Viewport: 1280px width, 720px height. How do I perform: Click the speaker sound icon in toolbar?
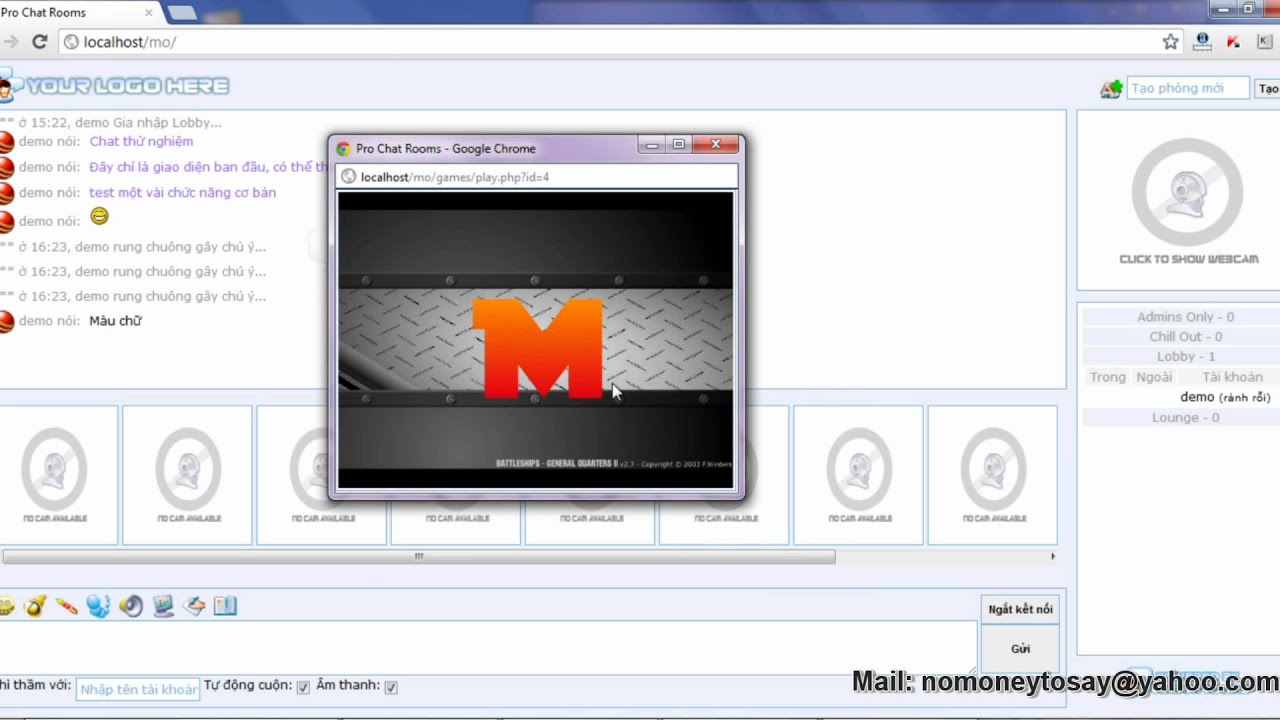click(131, 606)
